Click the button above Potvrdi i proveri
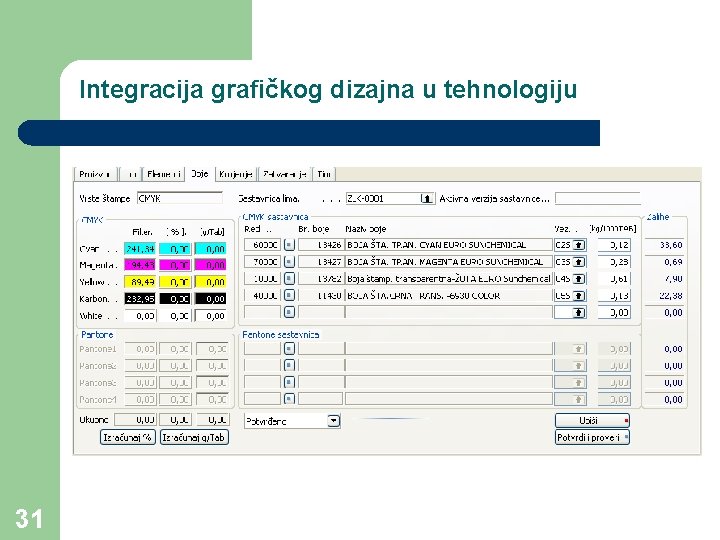This screenshot has height=540, width=720. 592,420
